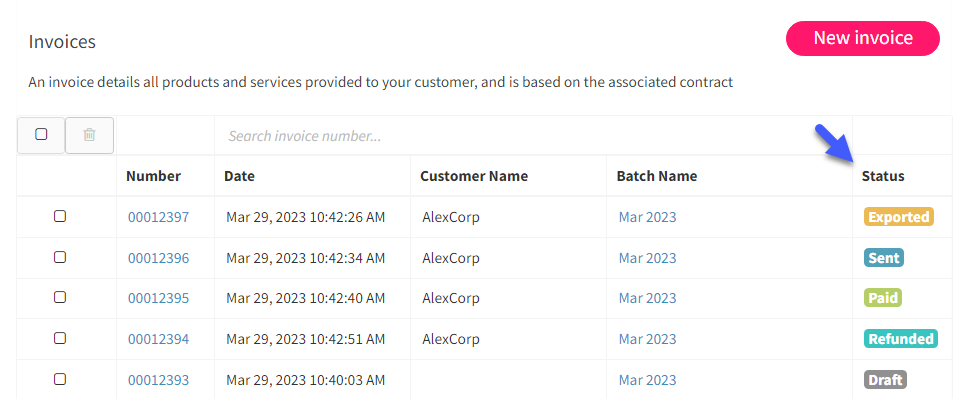
Task: Open invoice number 00012396
Action: pos(159,258)
